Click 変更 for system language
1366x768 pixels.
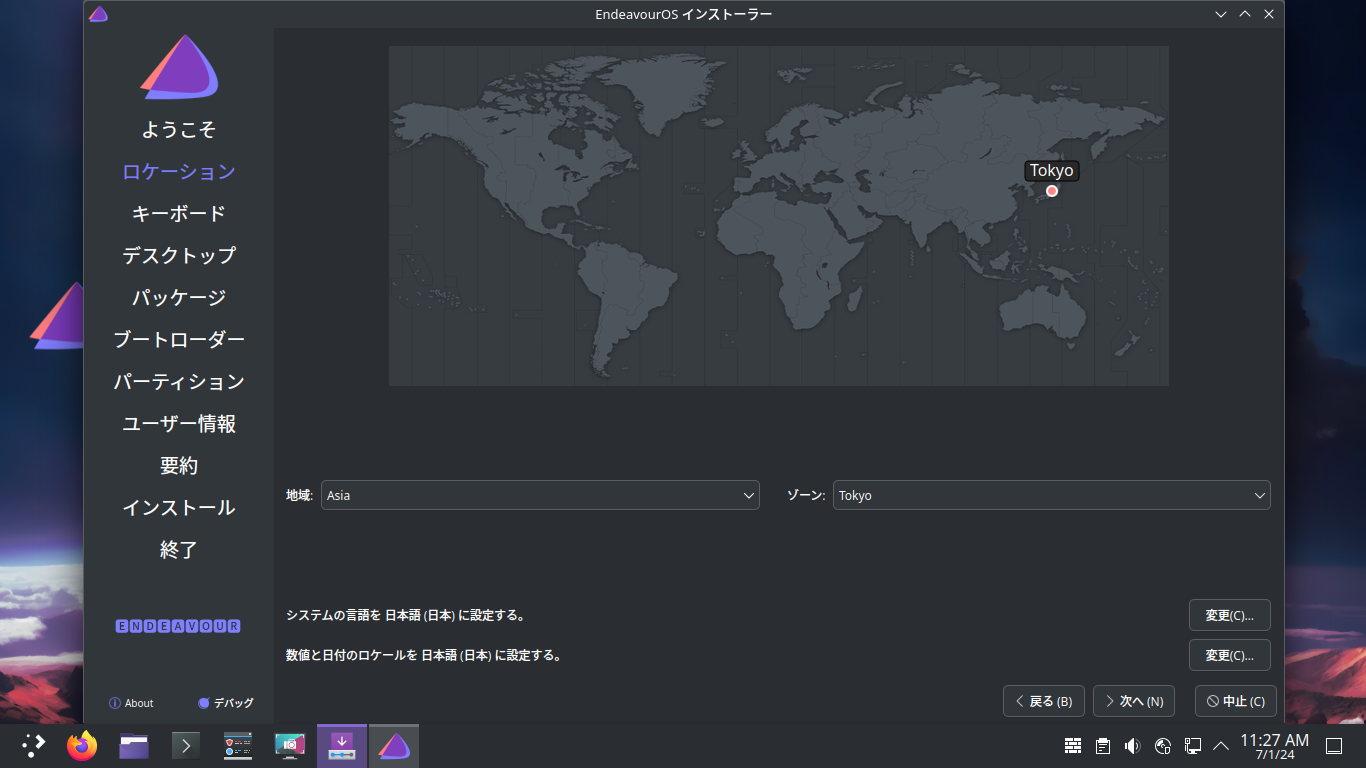1229,615
